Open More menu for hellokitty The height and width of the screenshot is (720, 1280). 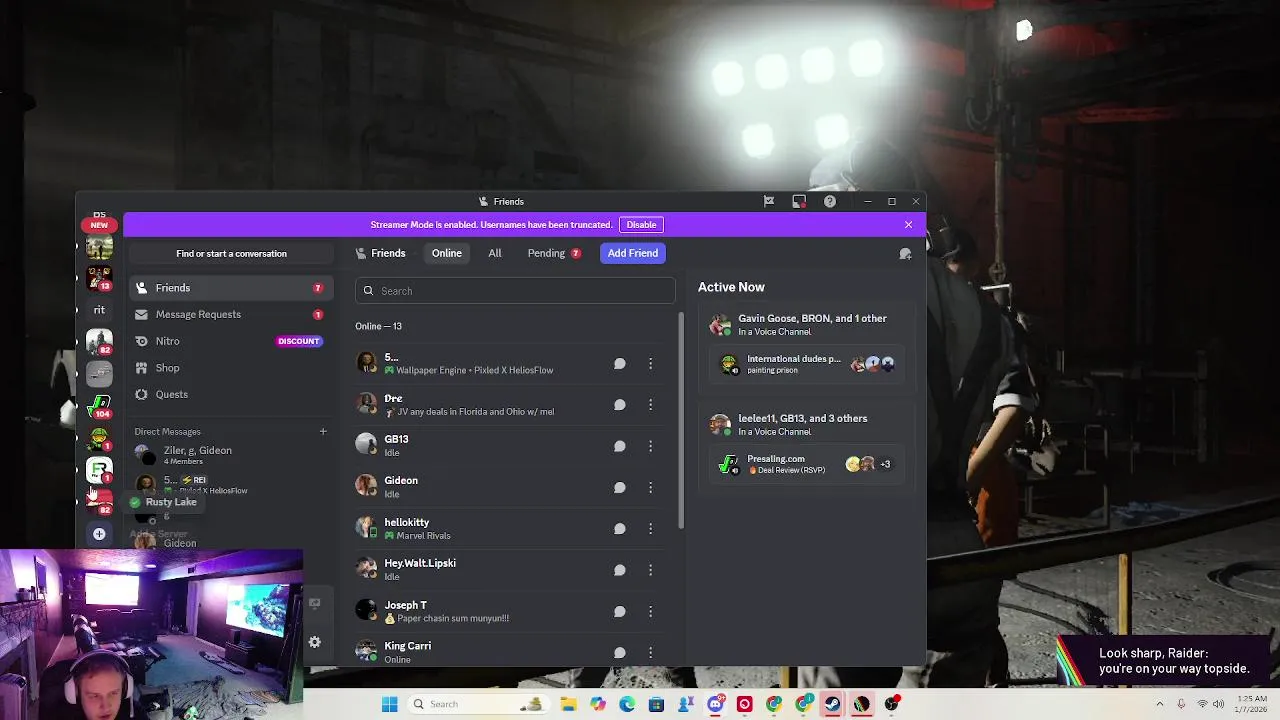pos(650,529)
